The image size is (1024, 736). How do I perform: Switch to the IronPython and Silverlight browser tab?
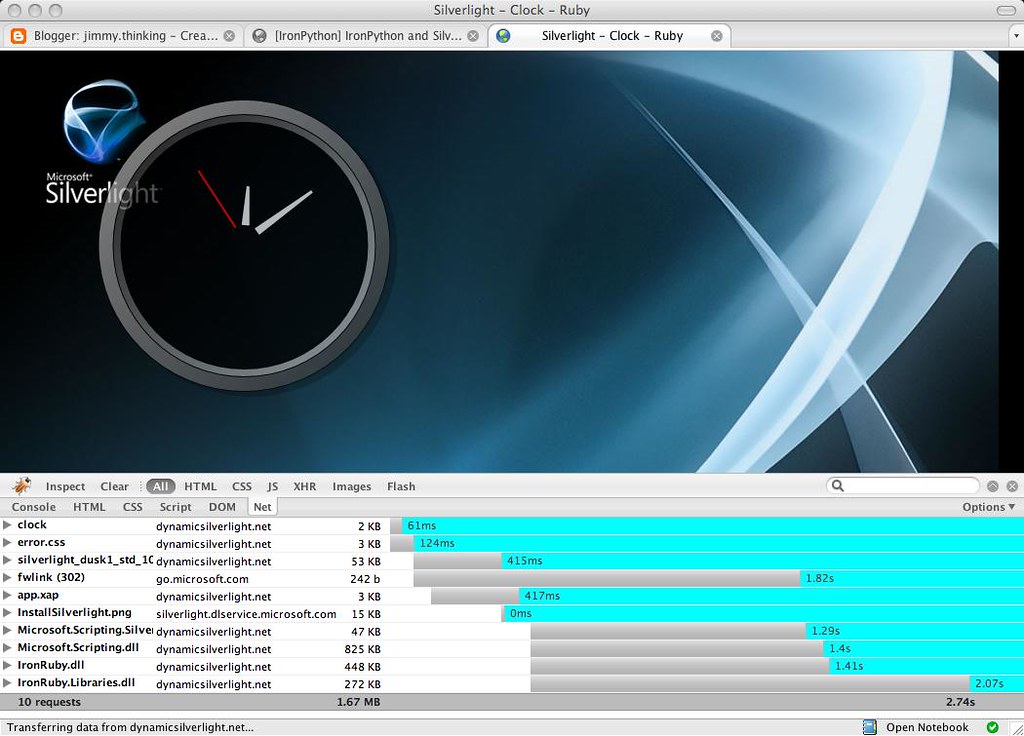coord(366,36)
